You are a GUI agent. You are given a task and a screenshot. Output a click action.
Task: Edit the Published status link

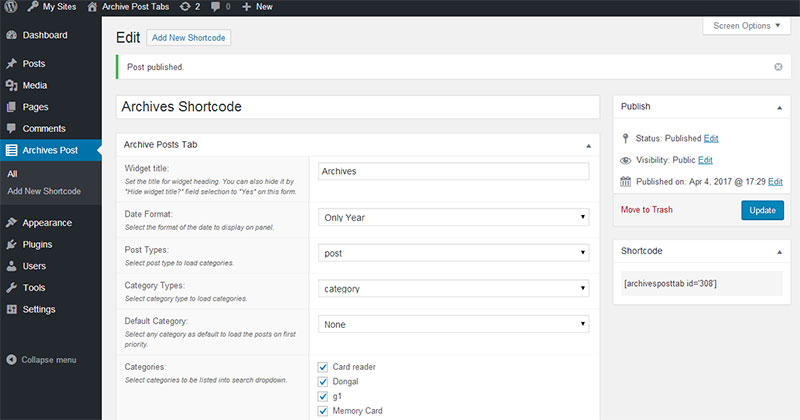pyautogui.click(x=711, y=138)
